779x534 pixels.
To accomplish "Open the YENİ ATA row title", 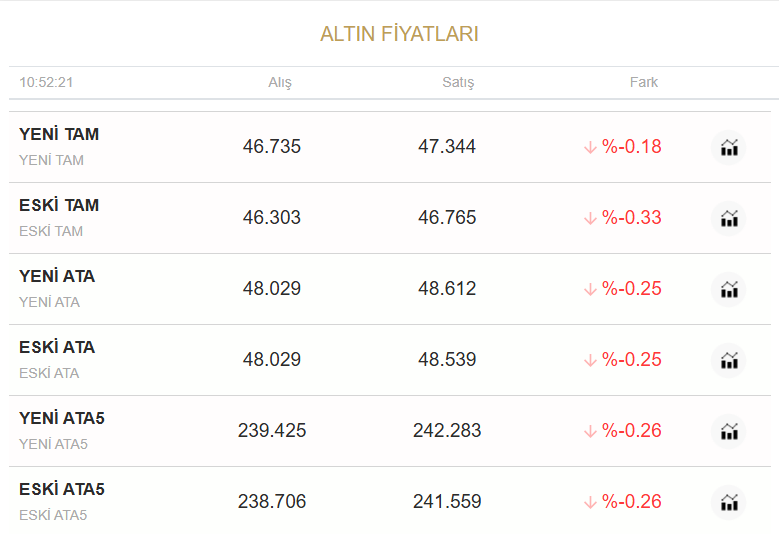I will (57, 276).
